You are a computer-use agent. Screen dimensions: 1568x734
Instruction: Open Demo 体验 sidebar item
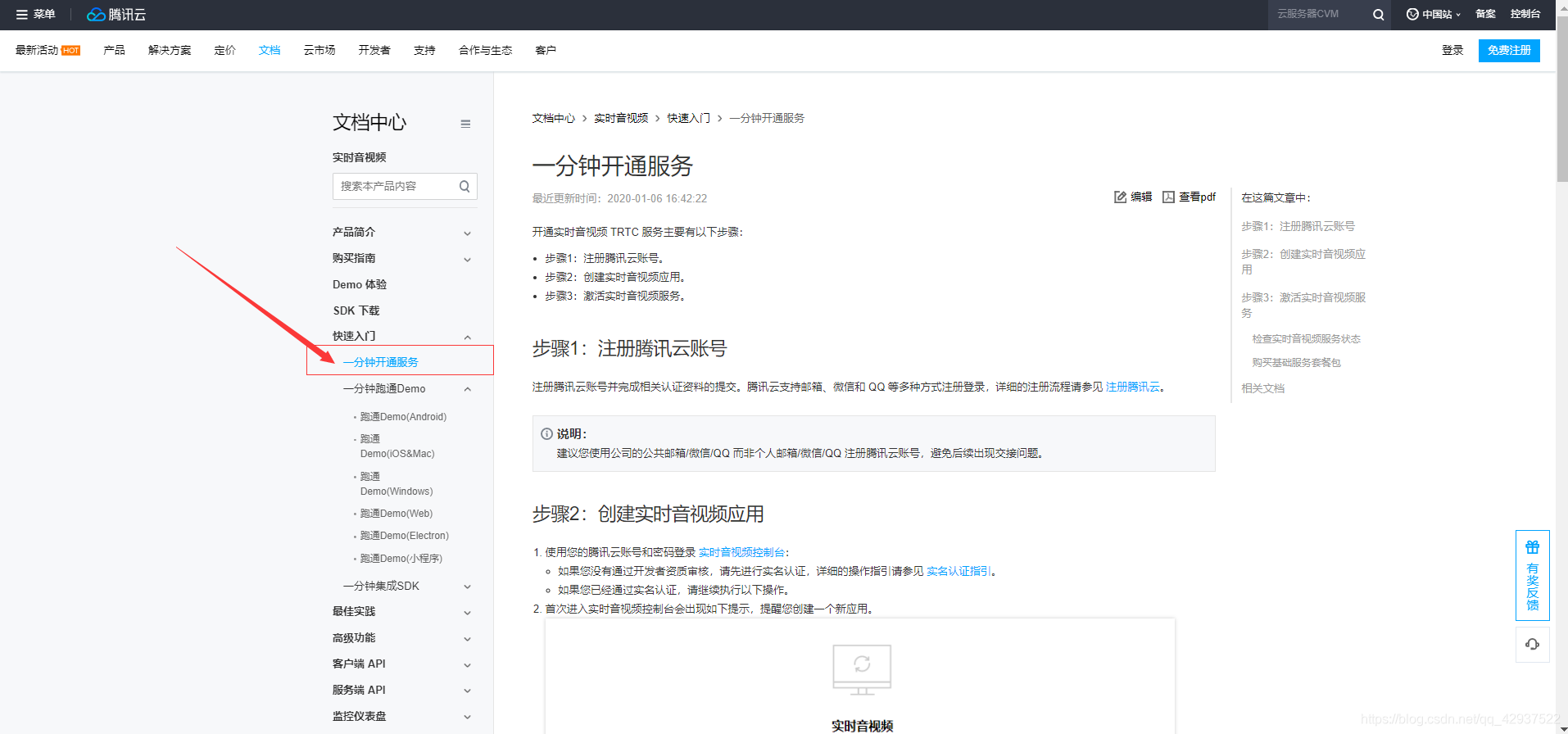(360, 284)
